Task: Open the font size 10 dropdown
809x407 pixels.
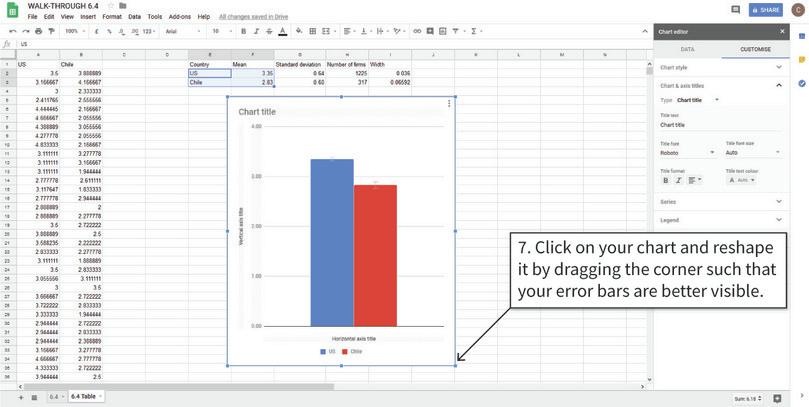Action: point(221,31)
